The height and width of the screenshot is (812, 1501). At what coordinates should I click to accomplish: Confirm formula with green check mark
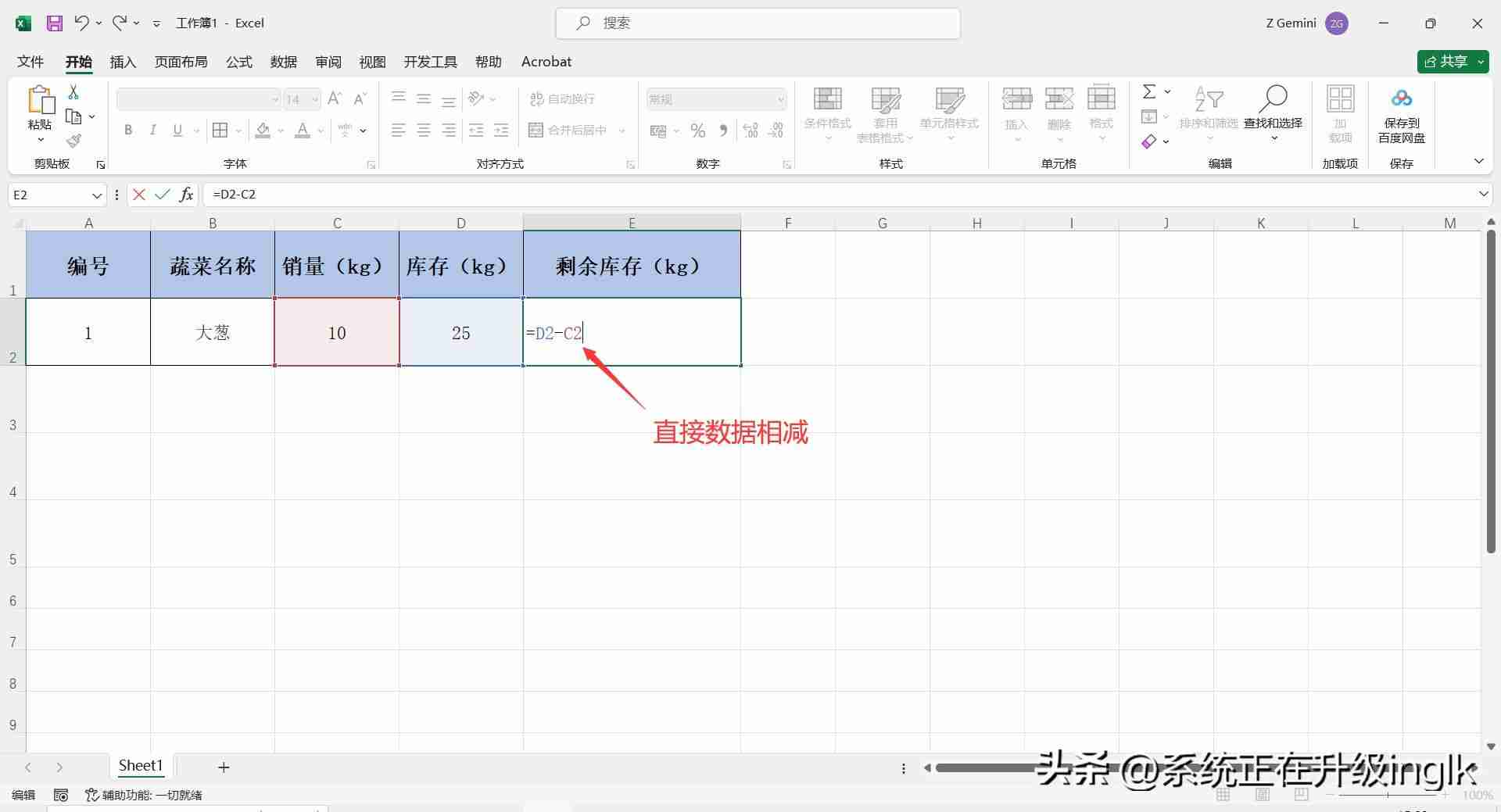tap(162, 194)
